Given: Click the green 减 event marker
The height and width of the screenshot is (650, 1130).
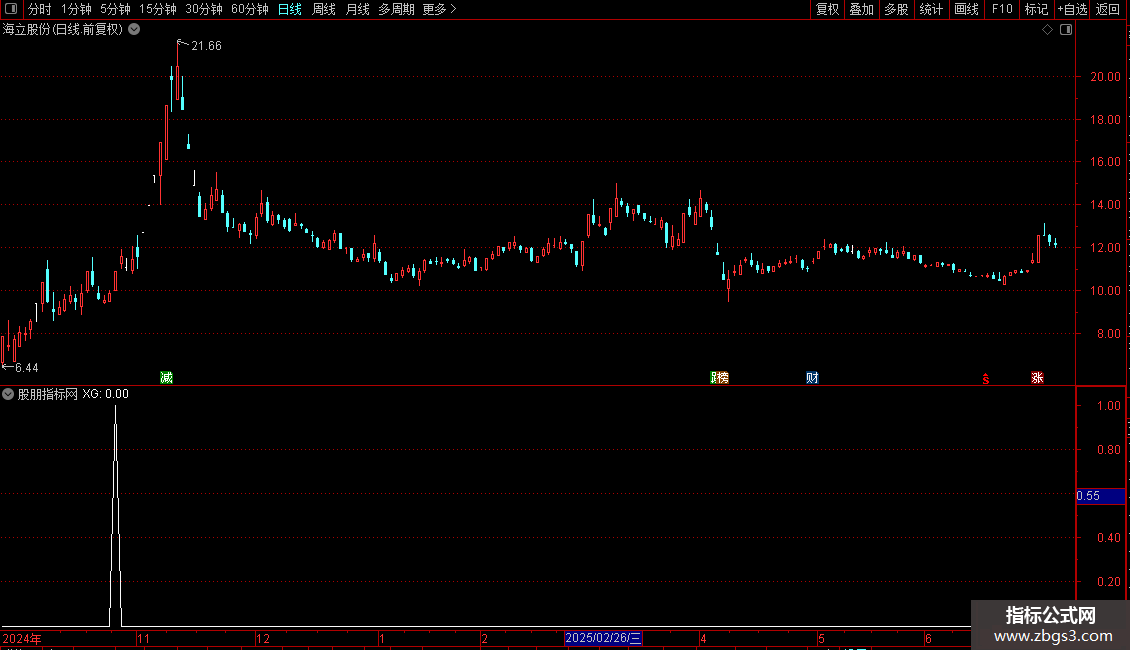Looking at the screenshot, I should 166,378.
